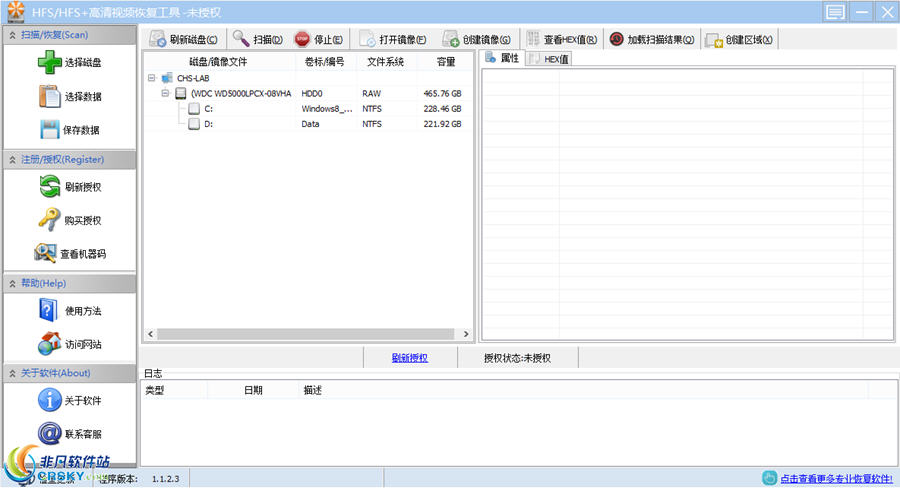Click the 228.46 GB capacity cell

(x=442, y=109)
